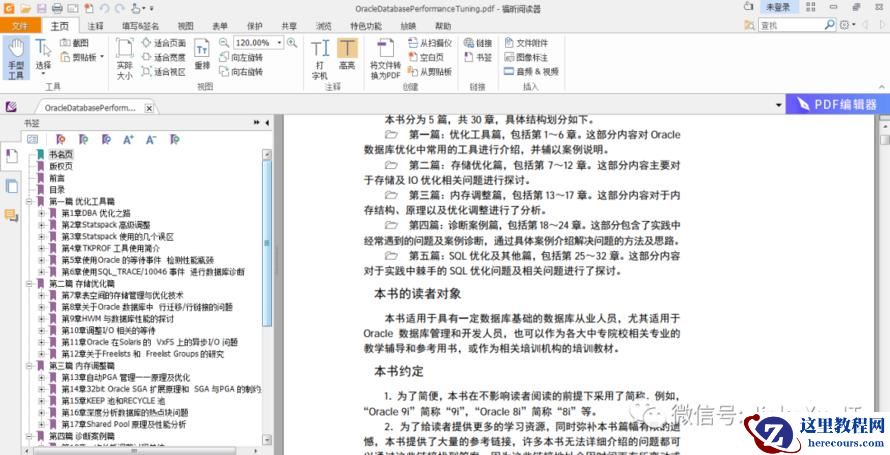Screen dimensions: 890x455
Task: Collapse 第三篇 内存调整篇 bookmark node
Action: point(28,366)
